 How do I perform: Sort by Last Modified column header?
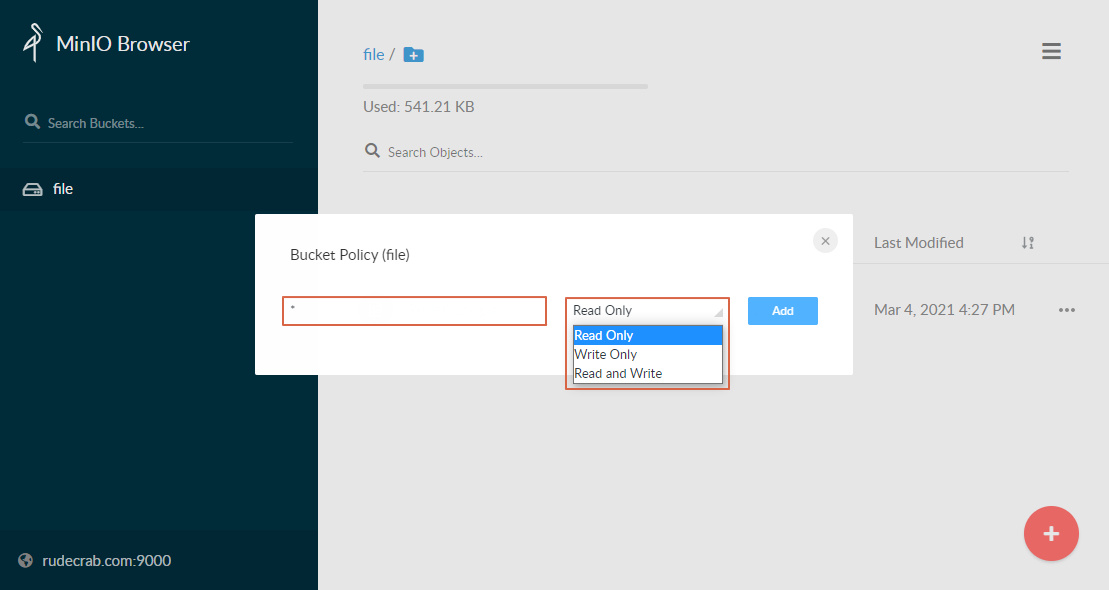click(919, 243)
